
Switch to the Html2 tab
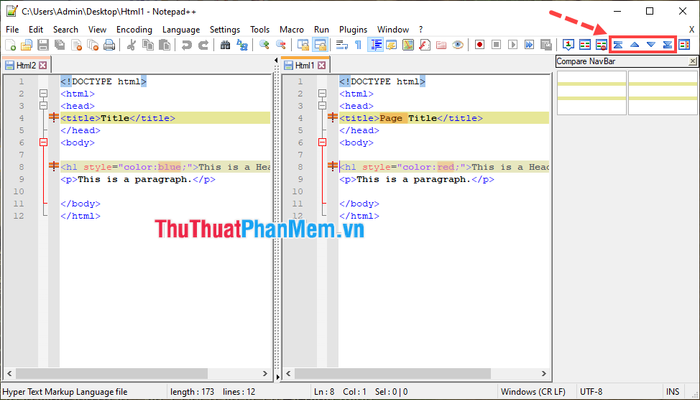(26, 65)
